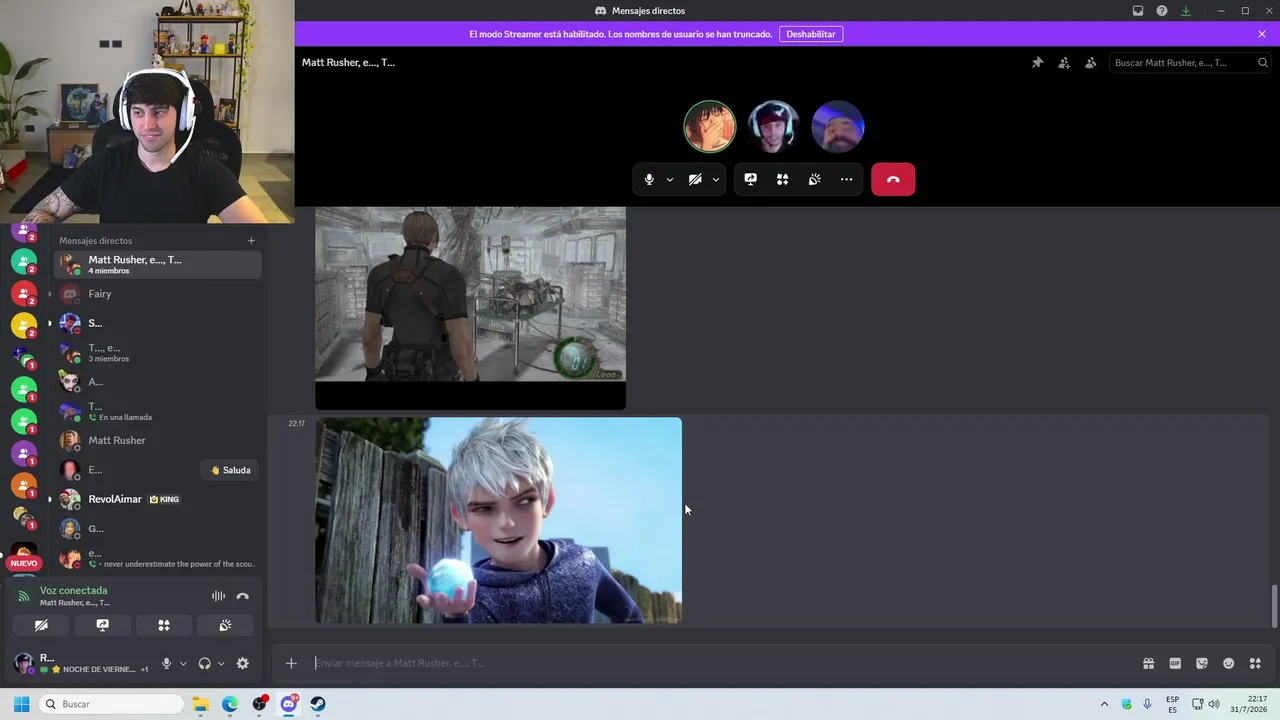This screenshot has height=720, width=1280.
Task: Click the Saluda wave button
Action: [231, 470]
